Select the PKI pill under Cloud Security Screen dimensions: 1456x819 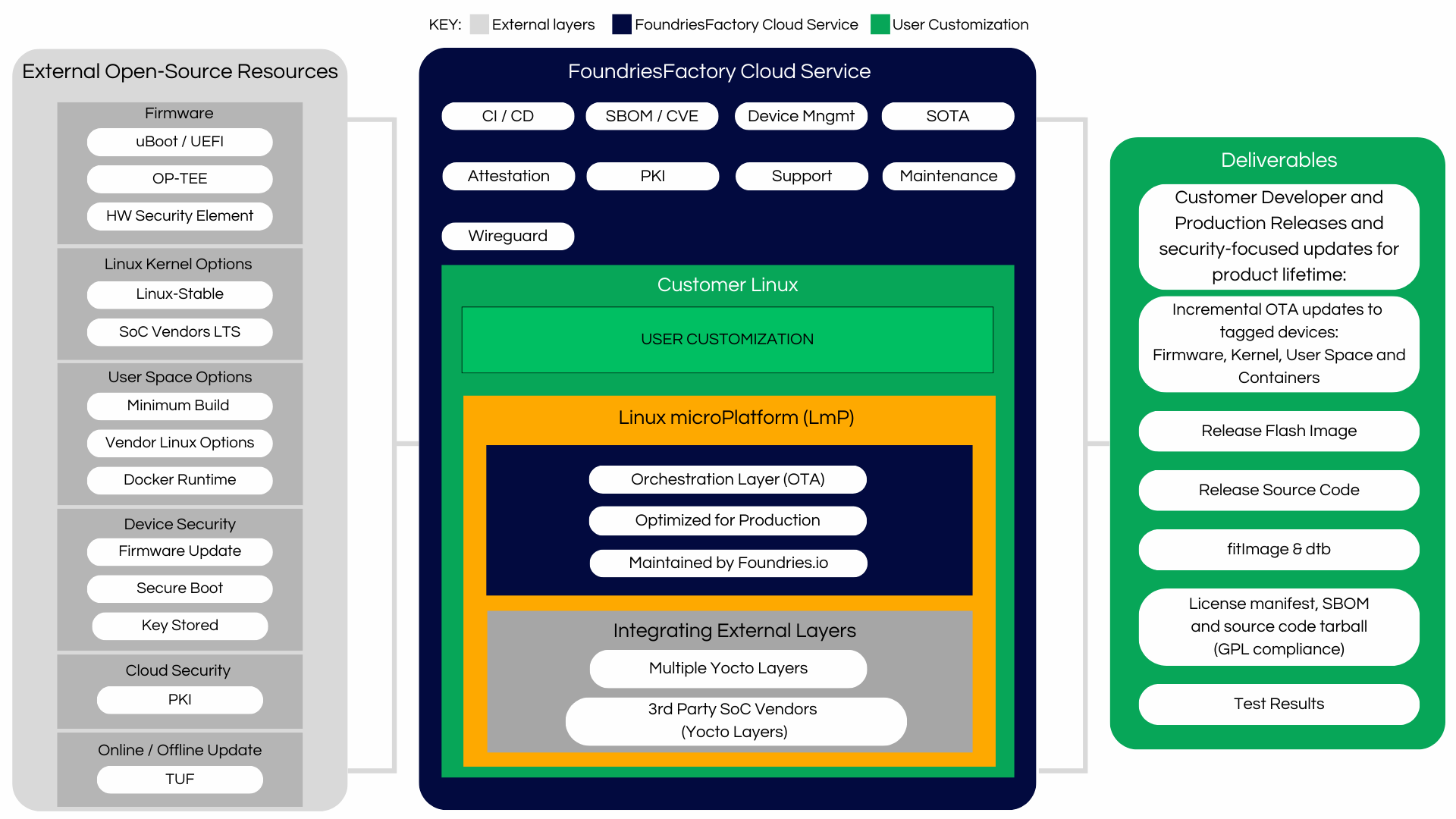(x=179, y=699)
